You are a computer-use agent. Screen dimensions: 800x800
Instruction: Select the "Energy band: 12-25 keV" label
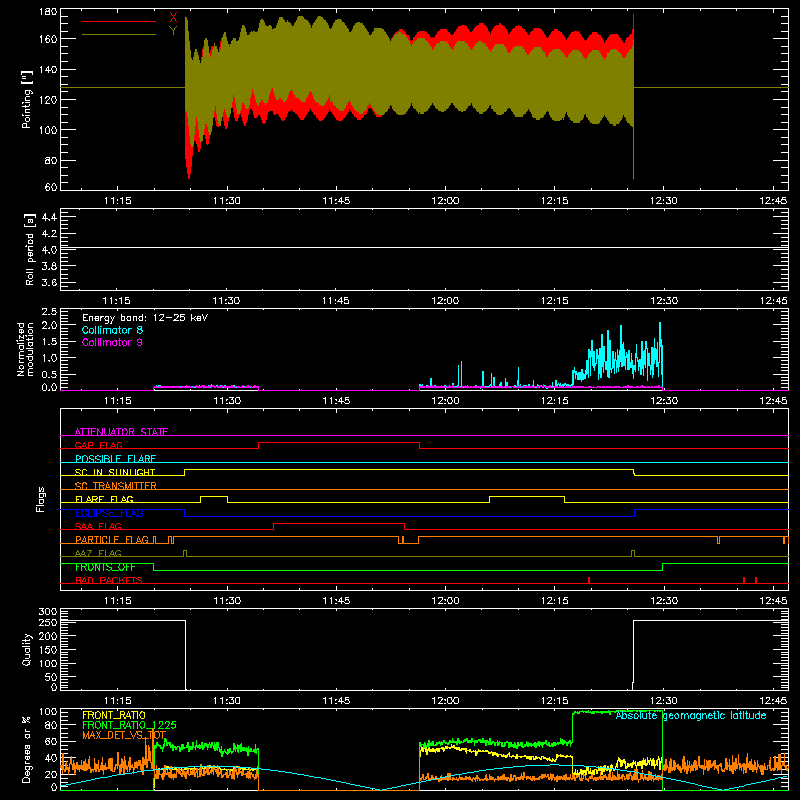145,318
